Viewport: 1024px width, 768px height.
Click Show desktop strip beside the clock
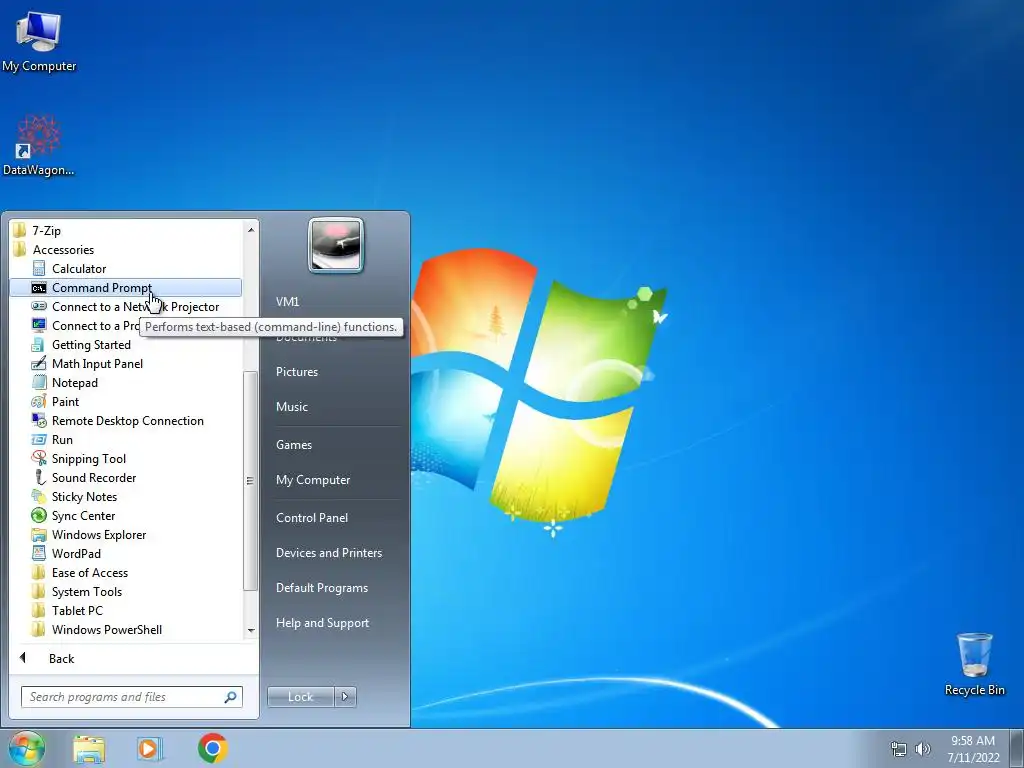(1017, 748)
